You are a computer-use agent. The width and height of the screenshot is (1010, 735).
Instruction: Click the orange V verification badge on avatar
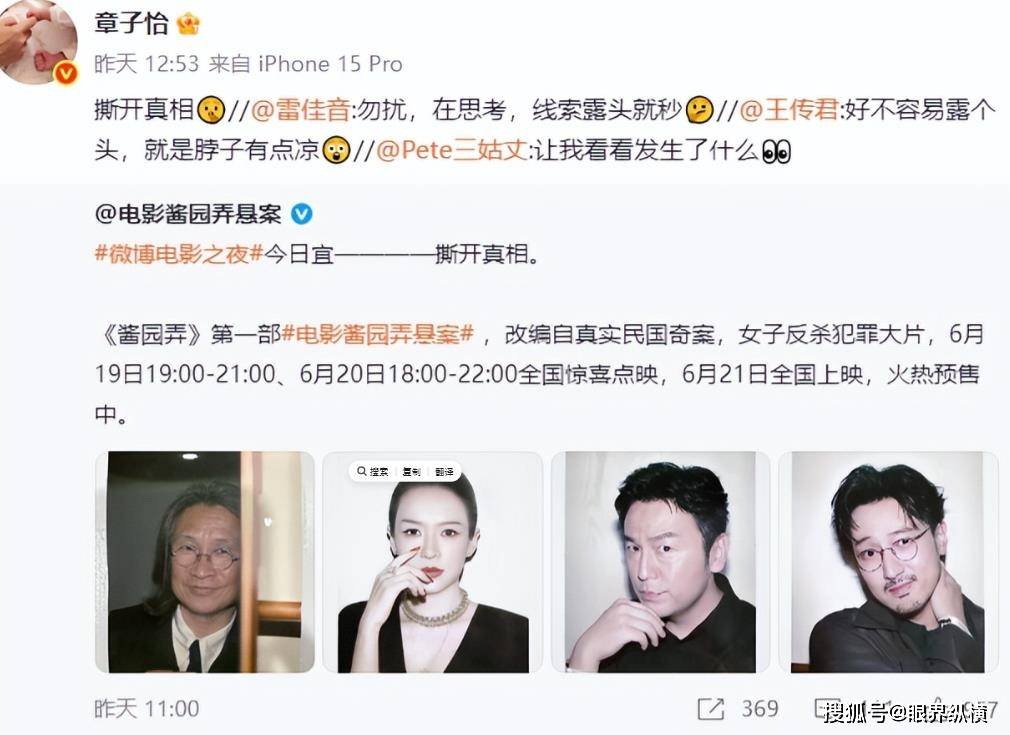66,73
